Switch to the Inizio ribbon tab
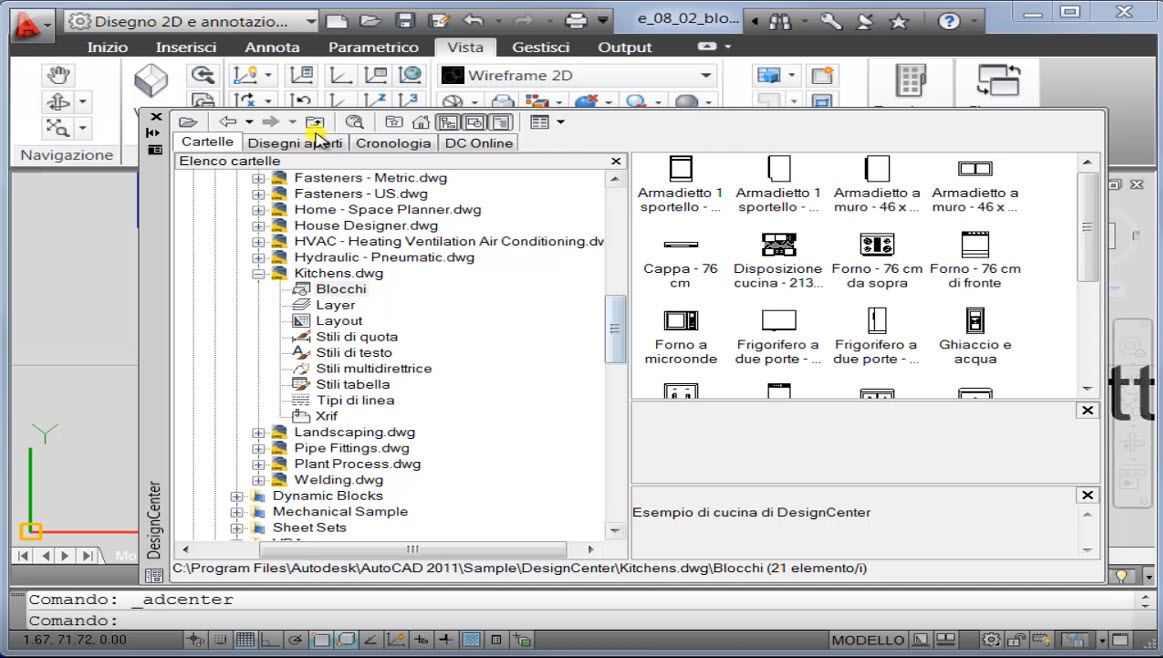 pyautogui.click(x=108, y=47)
